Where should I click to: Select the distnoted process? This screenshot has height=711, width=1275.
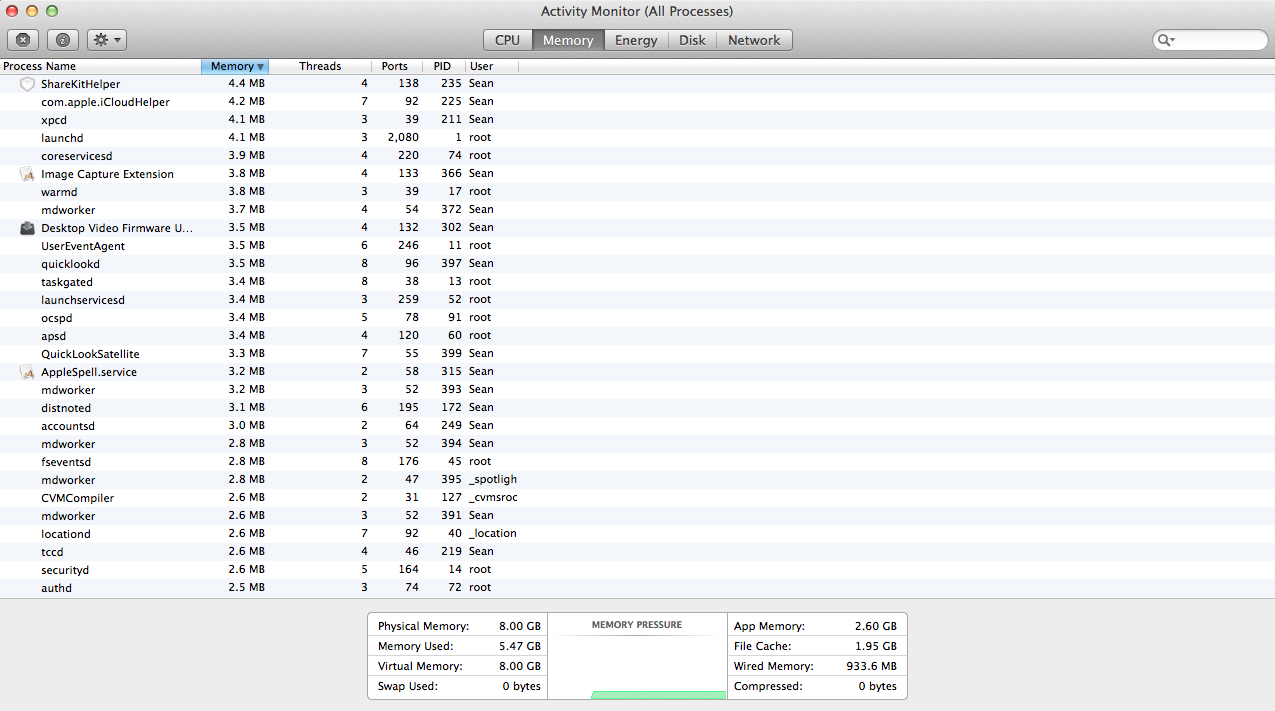637,408
